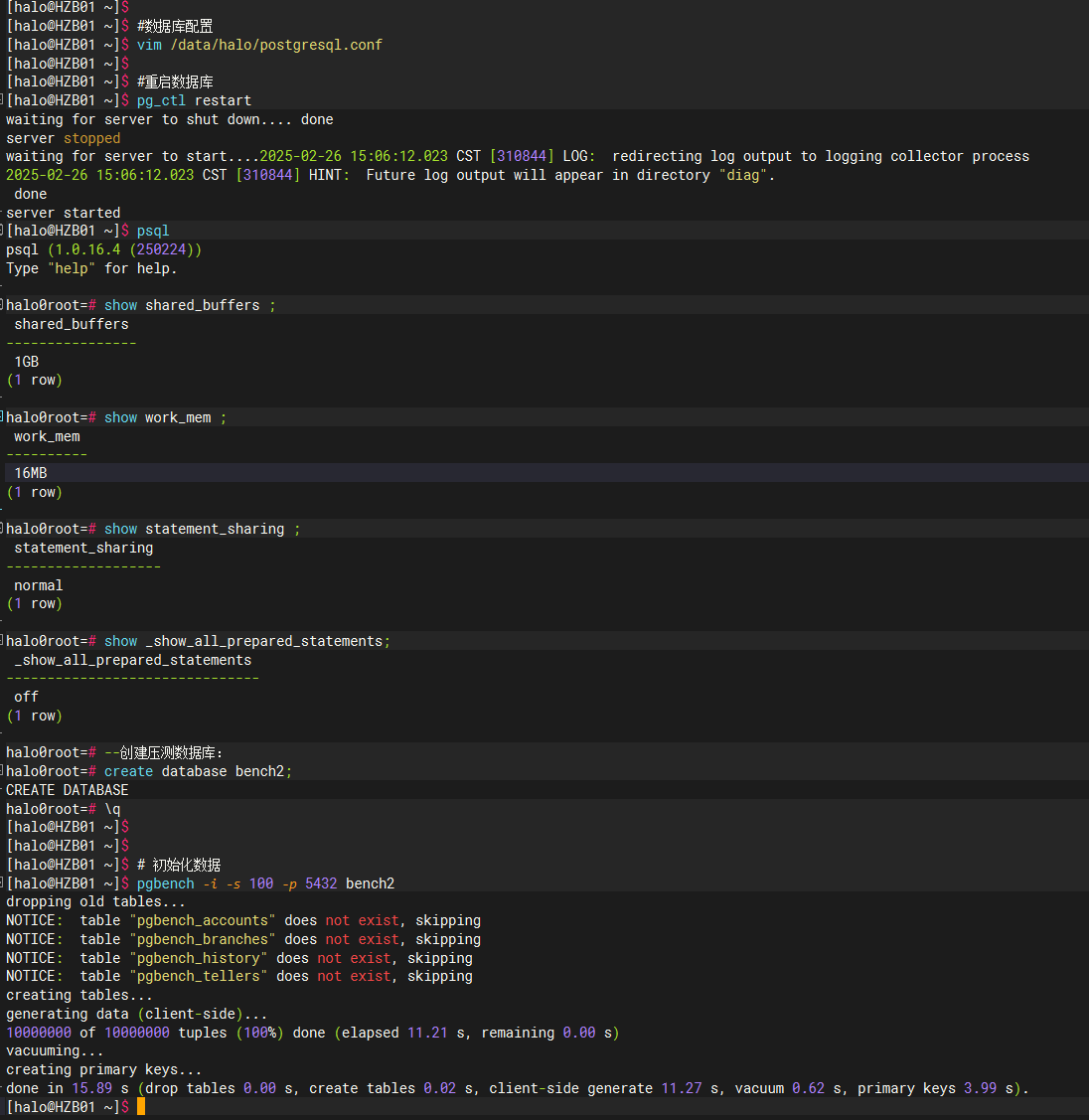The image size is (1089, 1120).
Task: Click the "creating tables..." line
Action: pos(79,996)
